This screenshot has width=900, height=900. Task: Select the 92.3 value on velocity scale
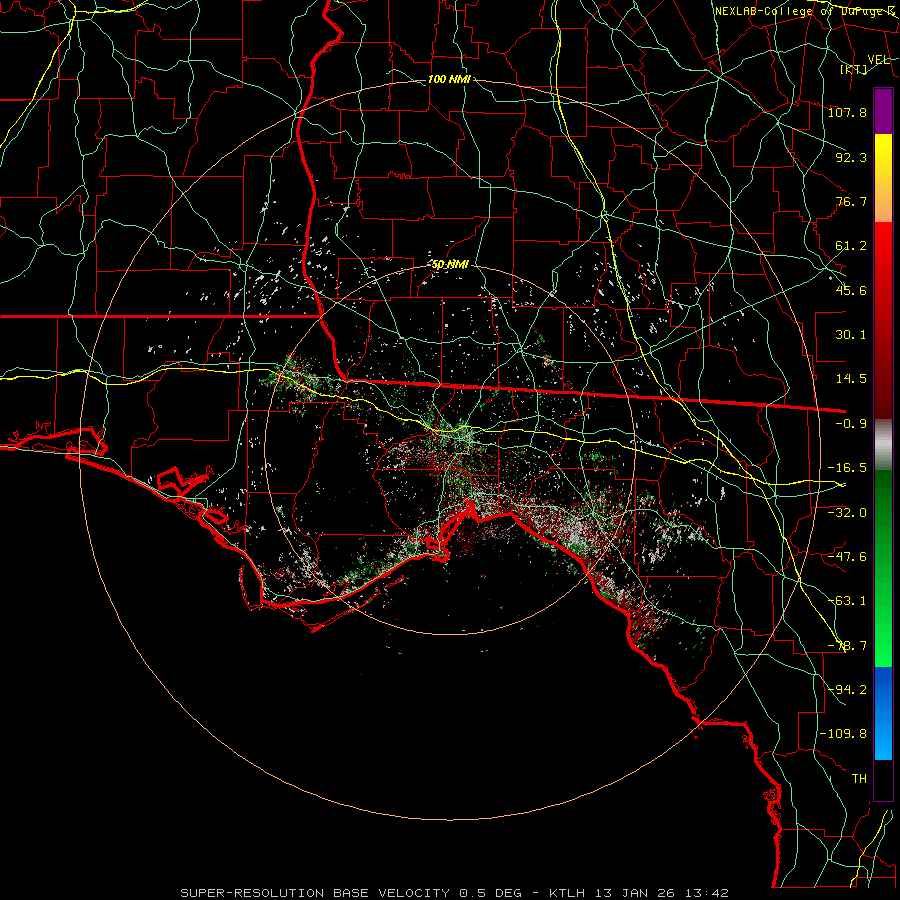pos(851,157)
